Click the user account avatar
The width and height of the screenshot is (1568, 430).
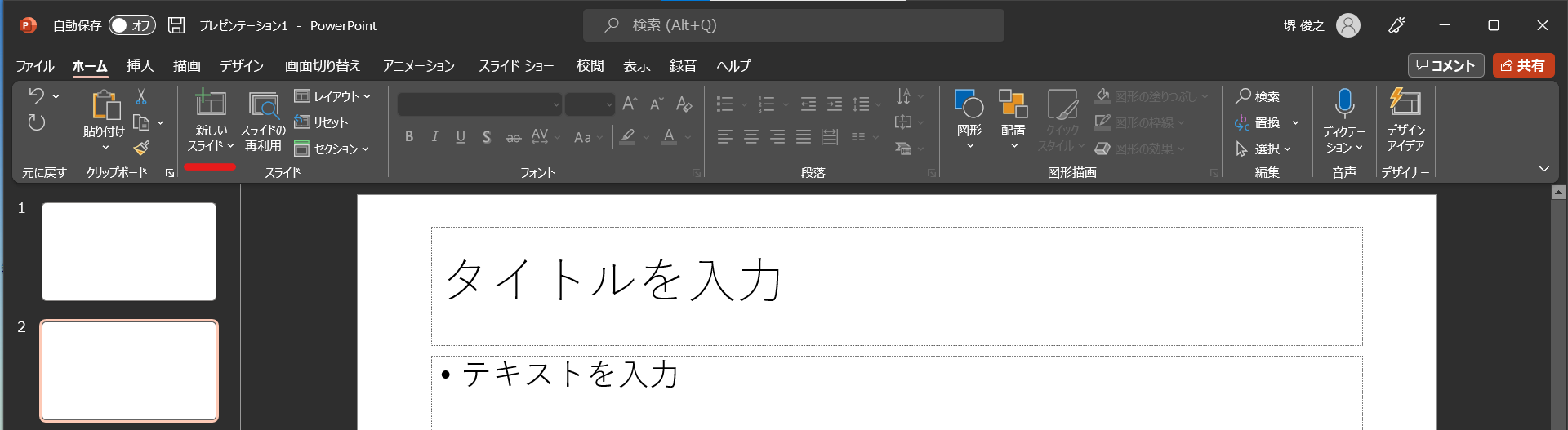[1348, 25]
